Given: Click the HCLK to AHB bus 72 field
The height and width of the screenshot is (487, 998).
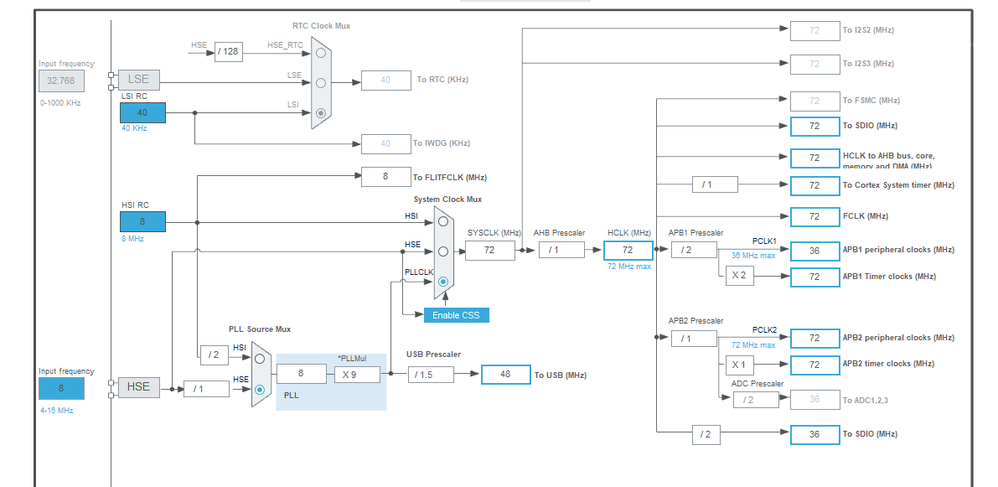Looking at the screenshot, I should (x=815, y=158).
